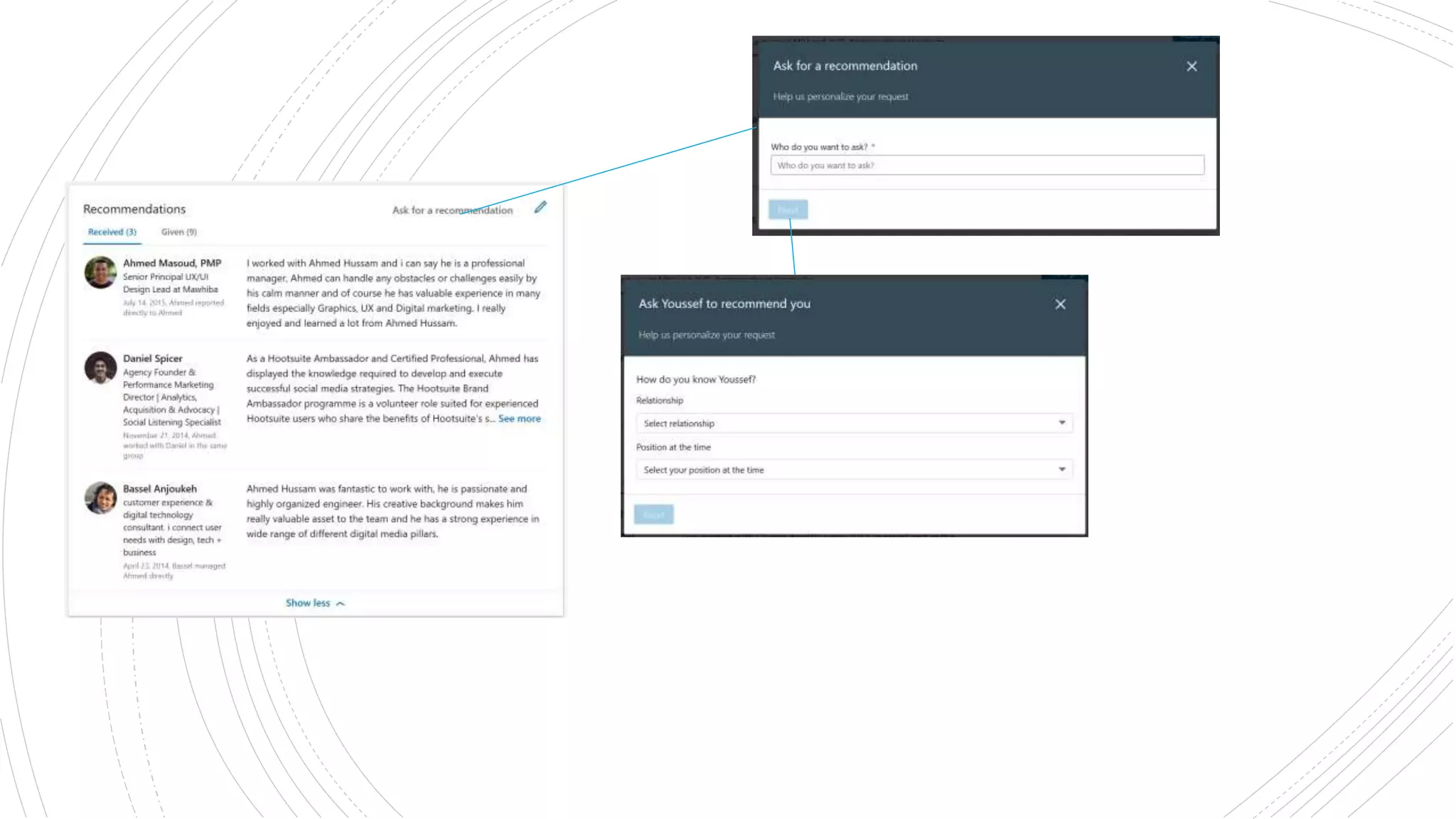This screenshot has height=819, width=1456.
Task: Open the Bassel Anjoukeh name link
Action: (159, 489)
